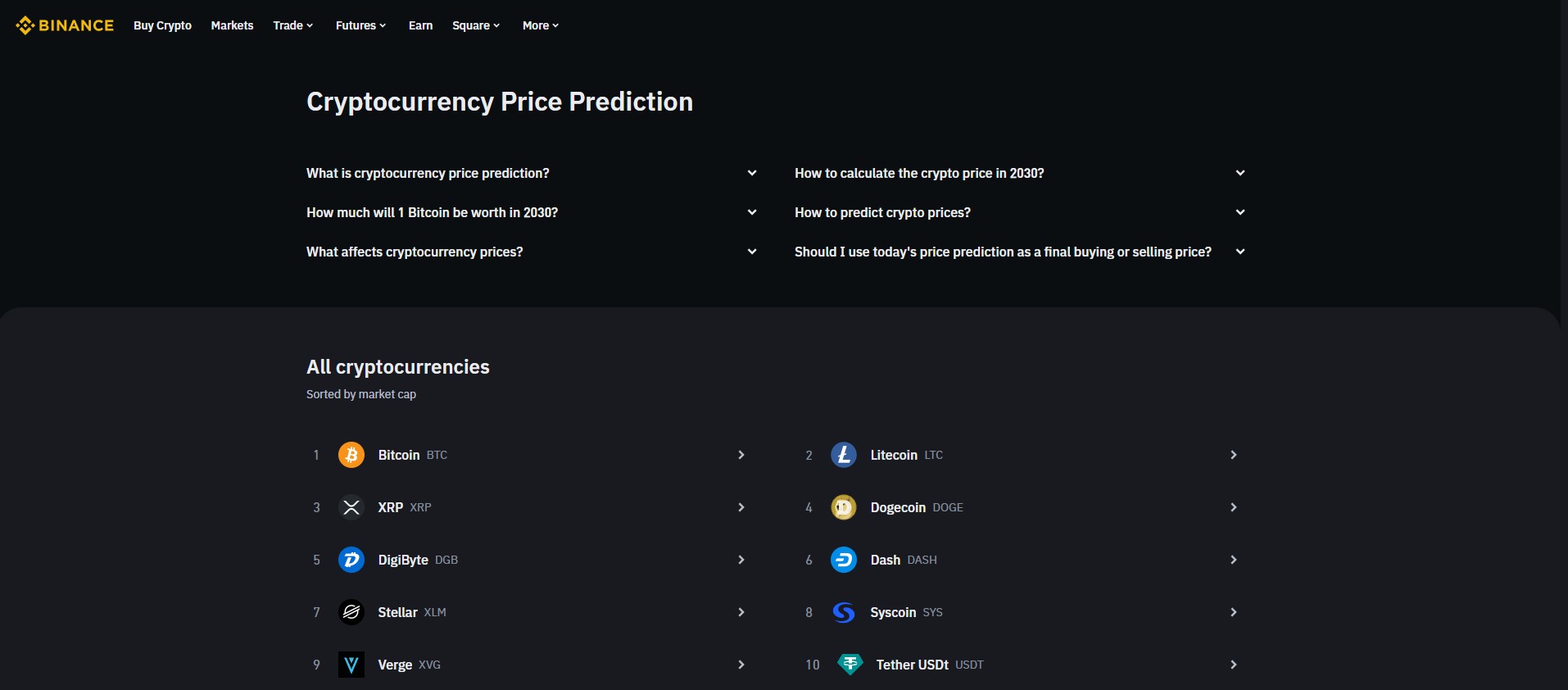Open the Trade dropdown menu

[x=292, y=25]
